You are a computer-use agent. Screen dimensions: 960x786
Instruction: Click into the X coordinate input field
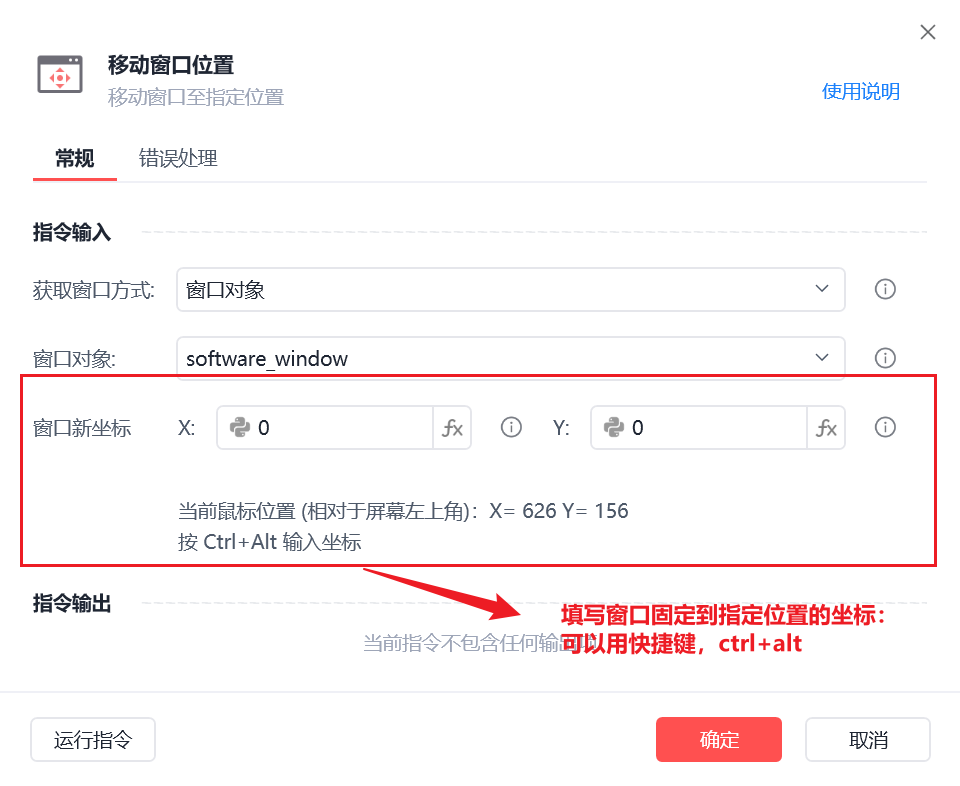325,428
